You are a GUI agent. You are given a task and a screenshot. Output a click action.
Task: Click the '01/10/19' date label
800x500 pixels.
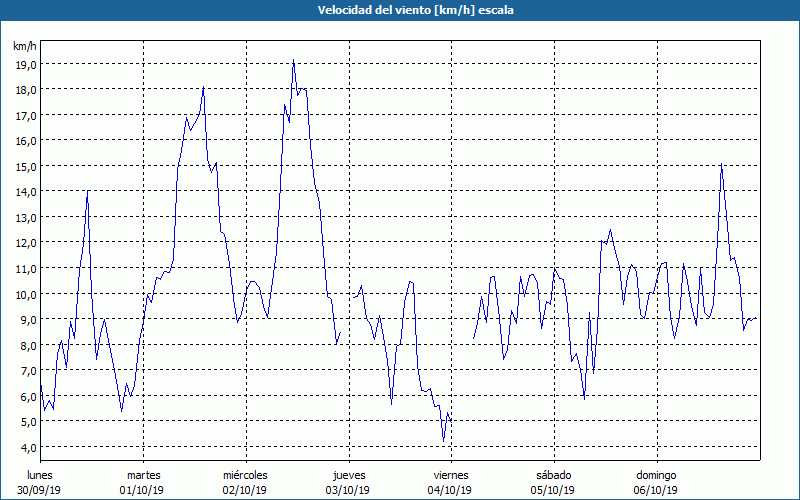(x=142, y=490)
